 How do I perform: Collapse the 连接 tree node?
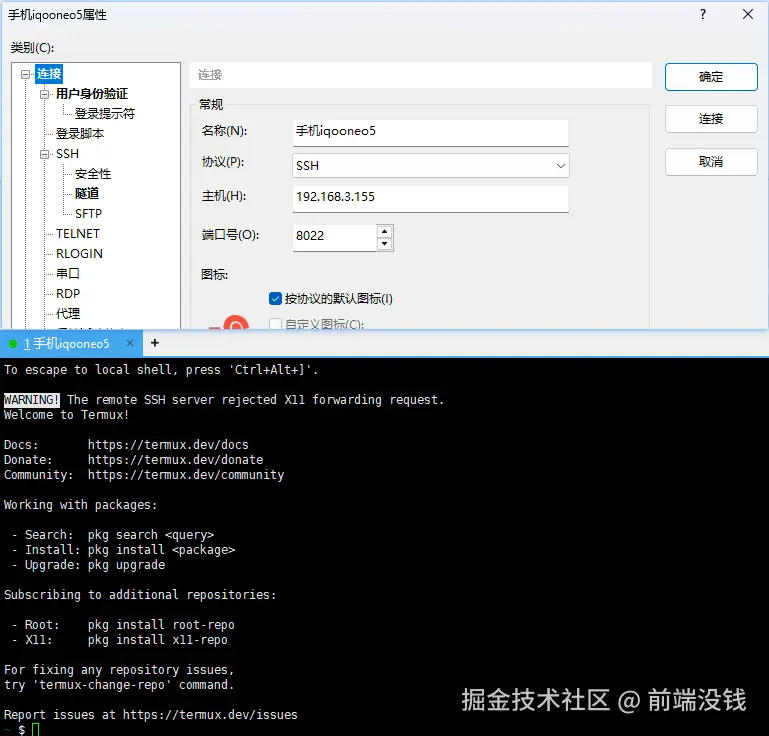26,74
